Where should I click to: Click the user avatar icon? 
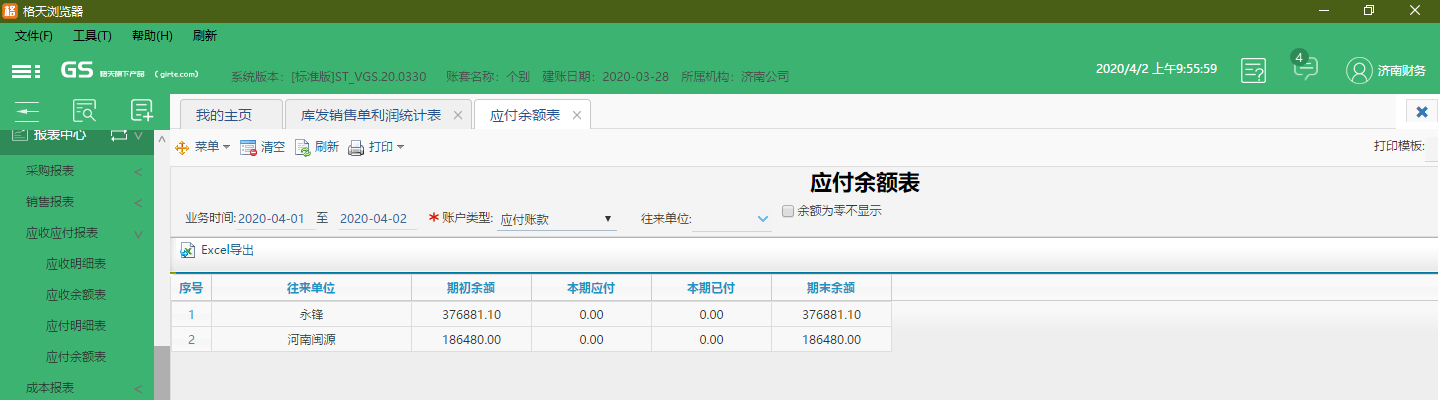point(1359,70)
